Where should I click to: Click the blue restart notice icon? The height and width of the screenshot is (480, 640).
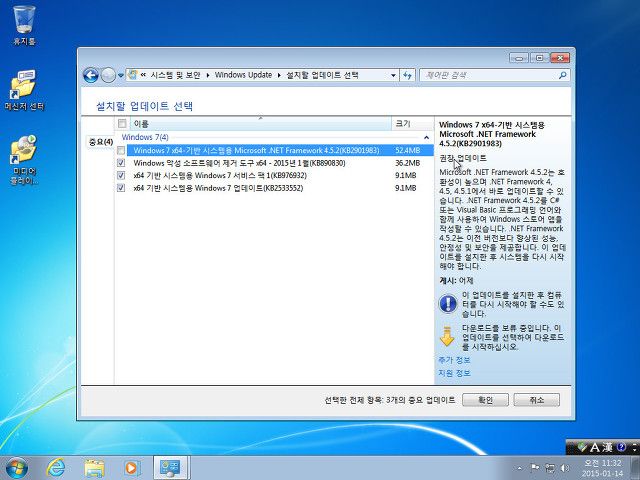(448, 304)
